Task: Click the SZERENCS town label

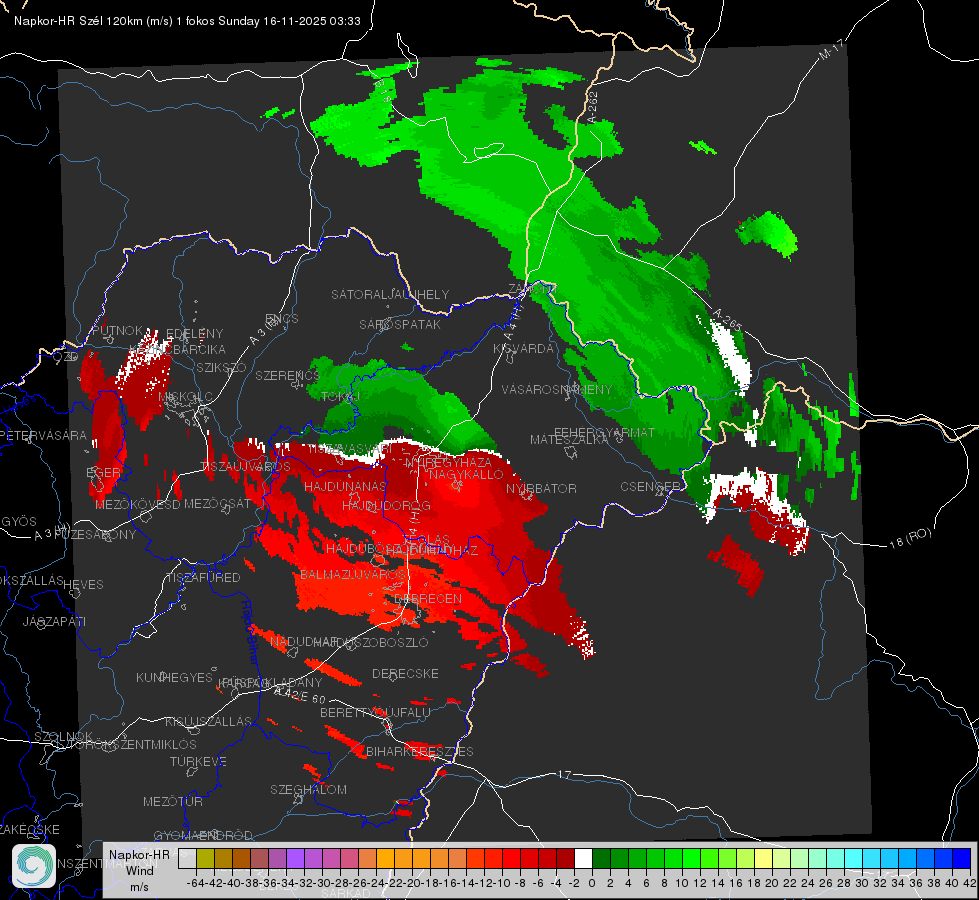Action: click(287, 375)
